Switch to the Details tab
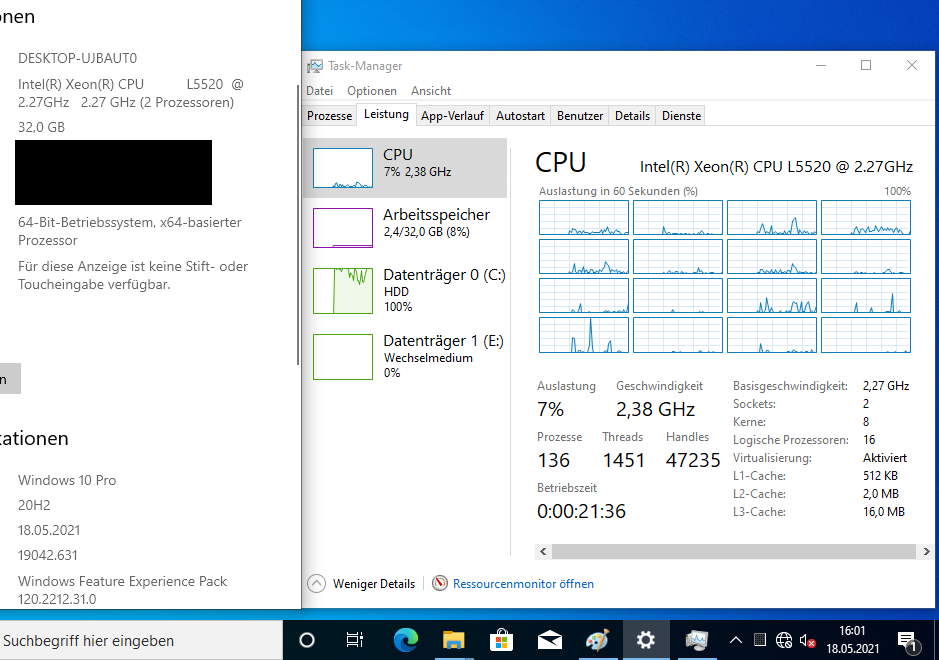939x660 pixels. click(x=632, y=116)
